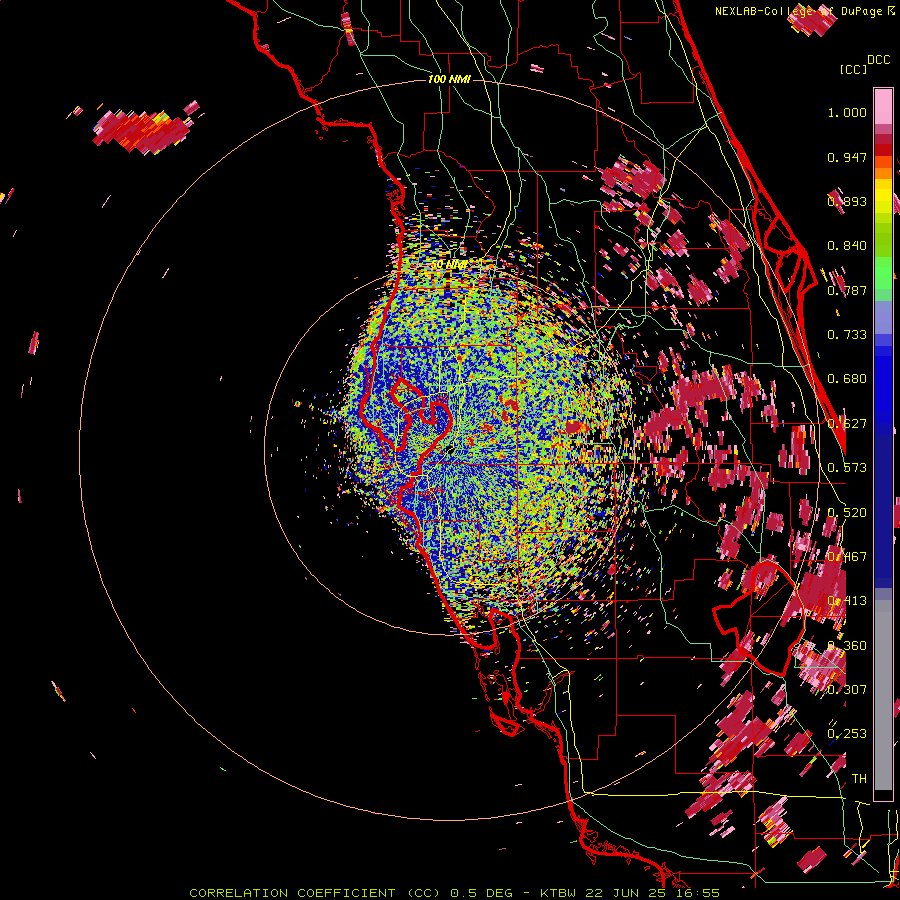Image resolution: width=900 pixels, height=900 pixels.
Task: Click the 0.947 legend value
Action: point(847,157)
